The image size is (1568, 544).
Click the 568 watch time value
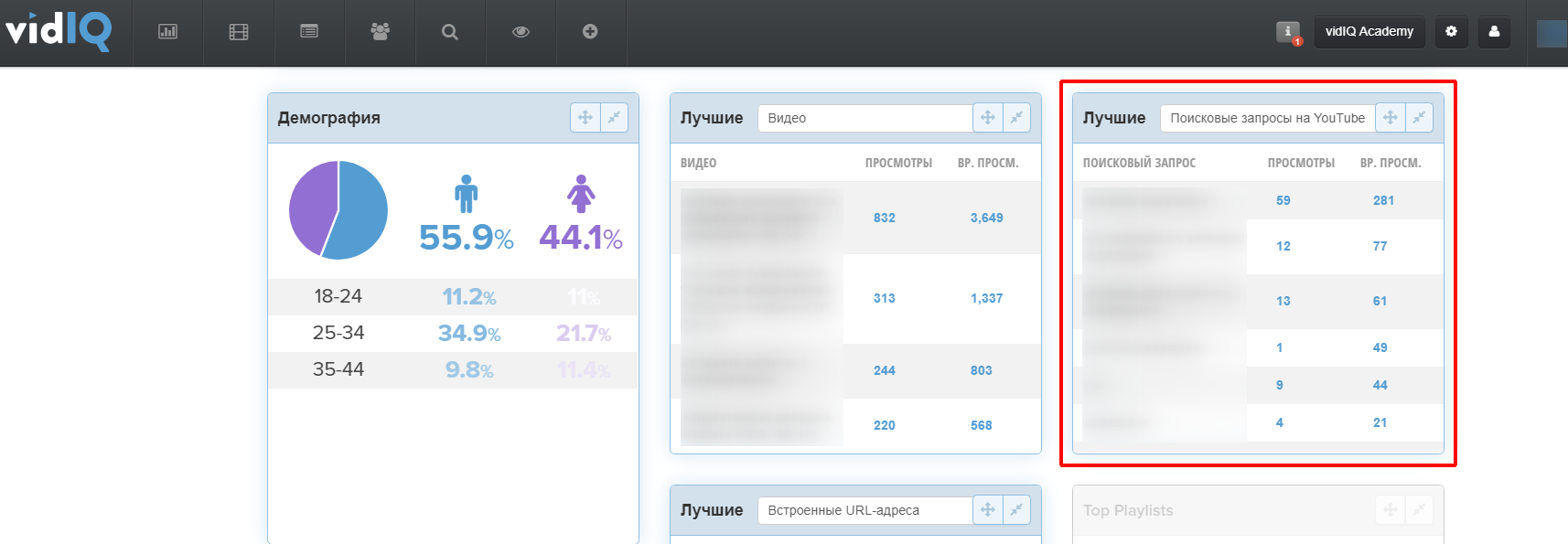(982, 425)
